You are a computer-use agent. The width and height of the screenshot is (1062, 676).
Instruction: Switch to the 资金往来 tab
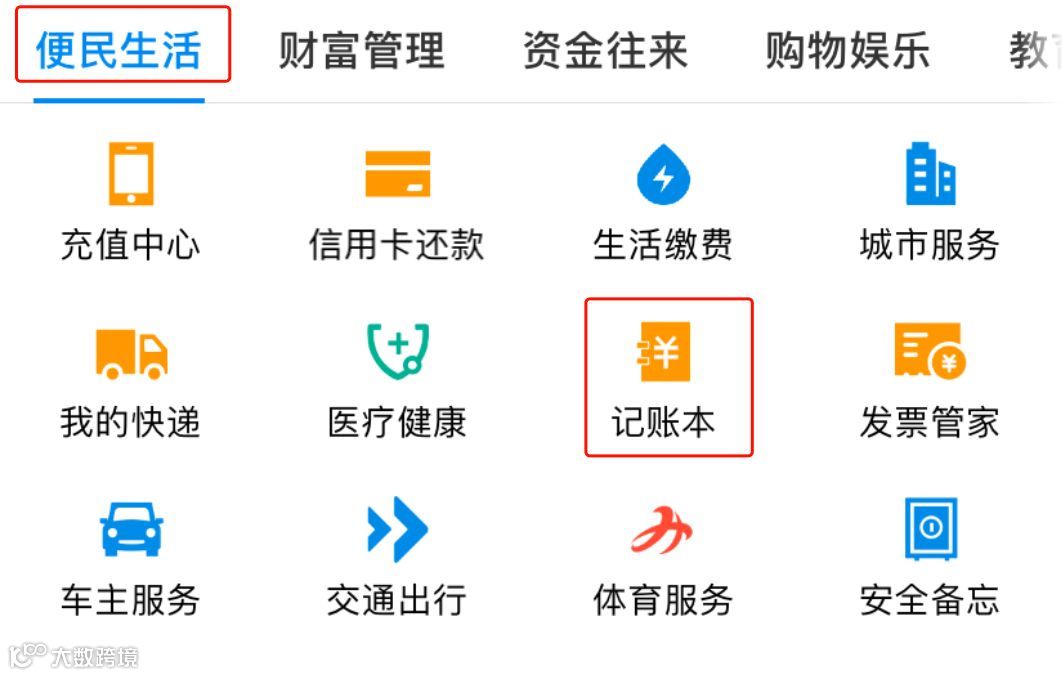tap(605, 51)
